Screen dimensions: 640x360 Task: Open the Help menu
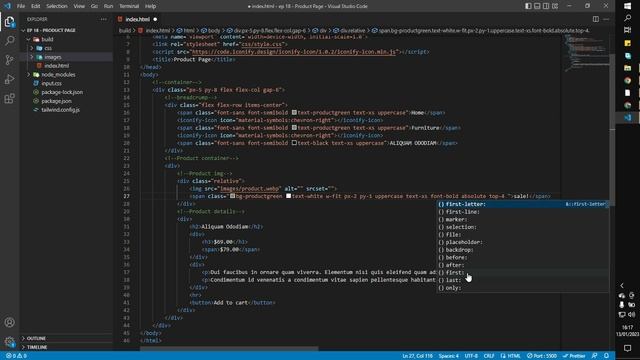151,6
